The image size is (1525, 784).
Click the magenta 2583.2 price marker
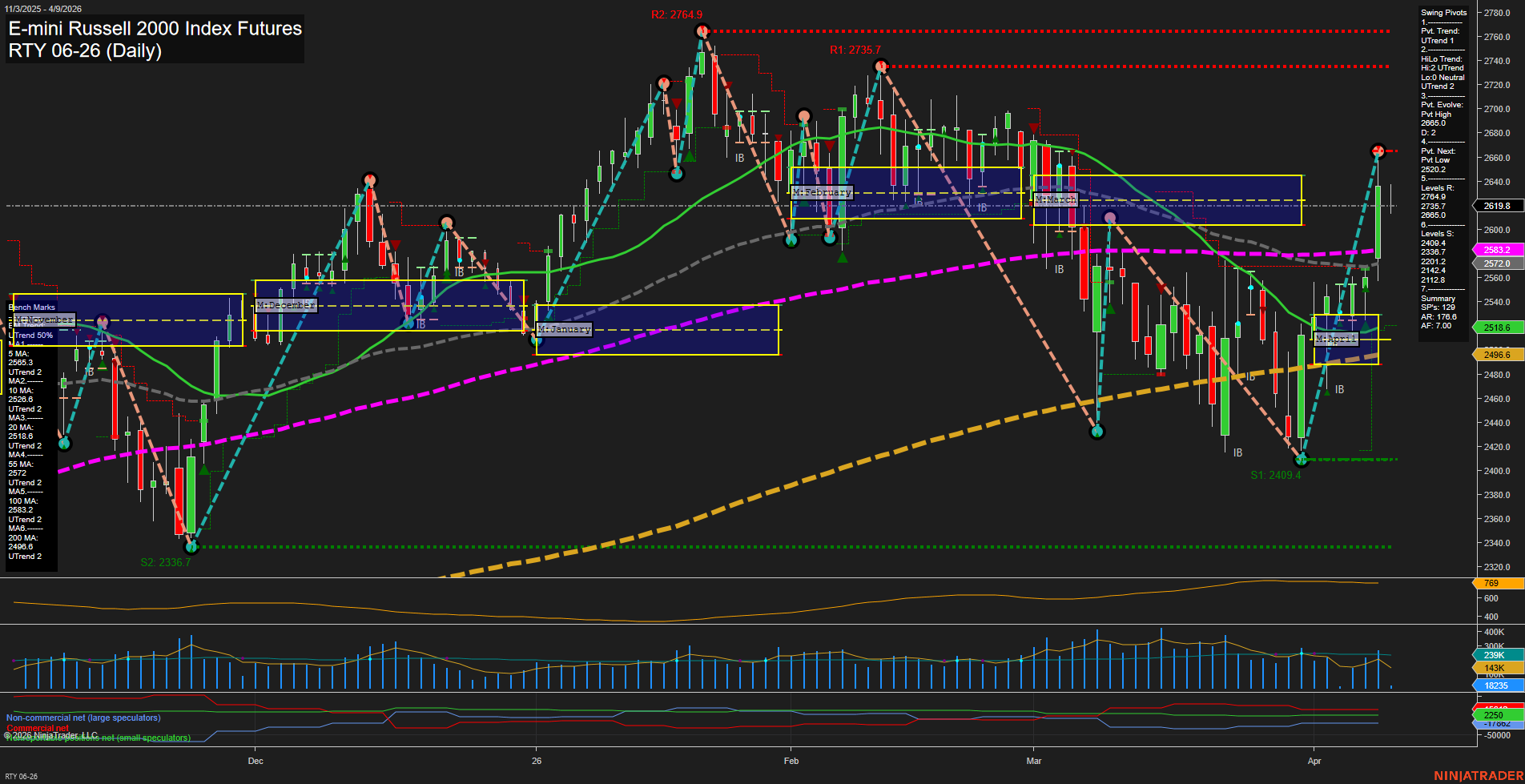[x=1496, y=251]
